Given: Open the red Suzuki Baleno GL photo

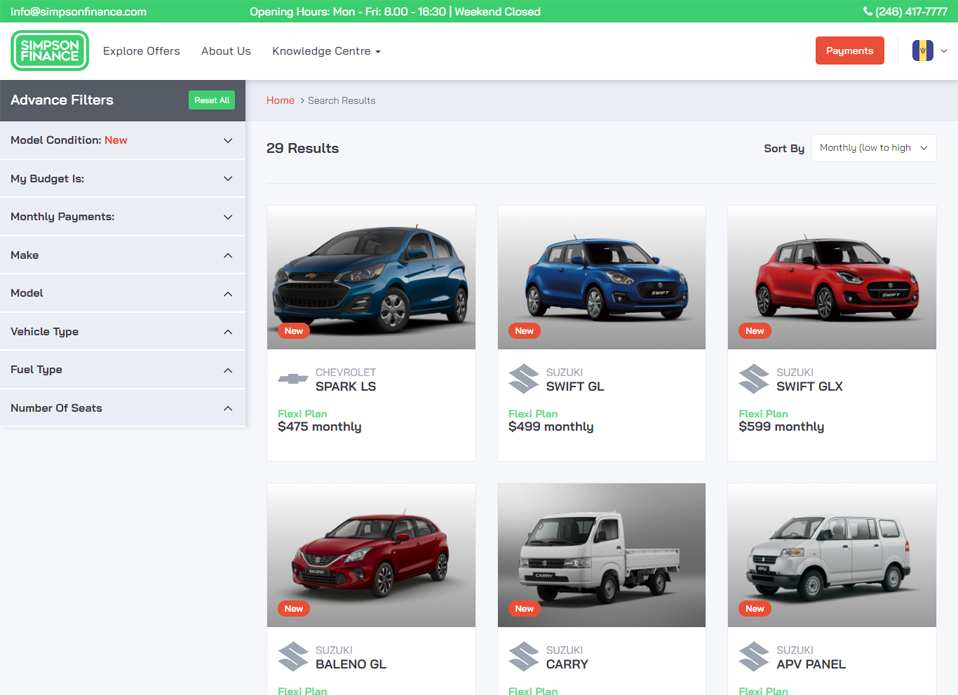Looking at the screenshot, I should (x=371, y=555).
